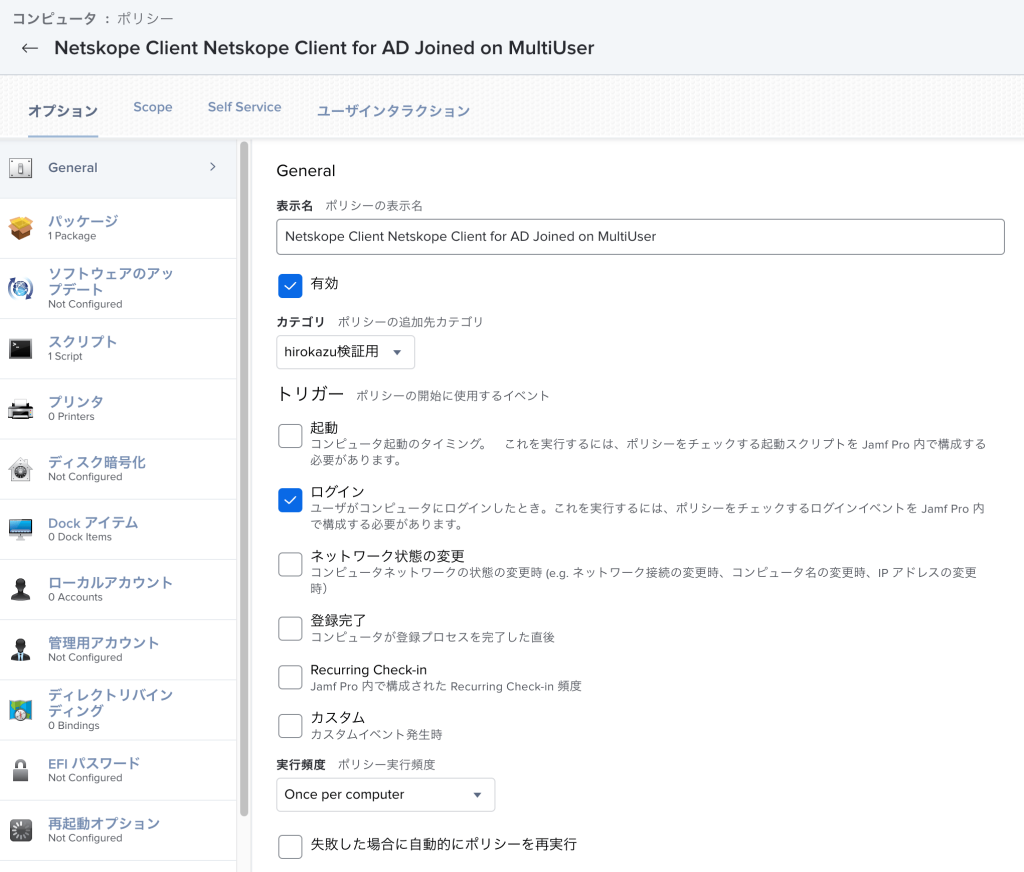Screen dimensions: 1024x872
Task: Click the ポリシー breadcrumb text
Action: [x=145, y=18]
